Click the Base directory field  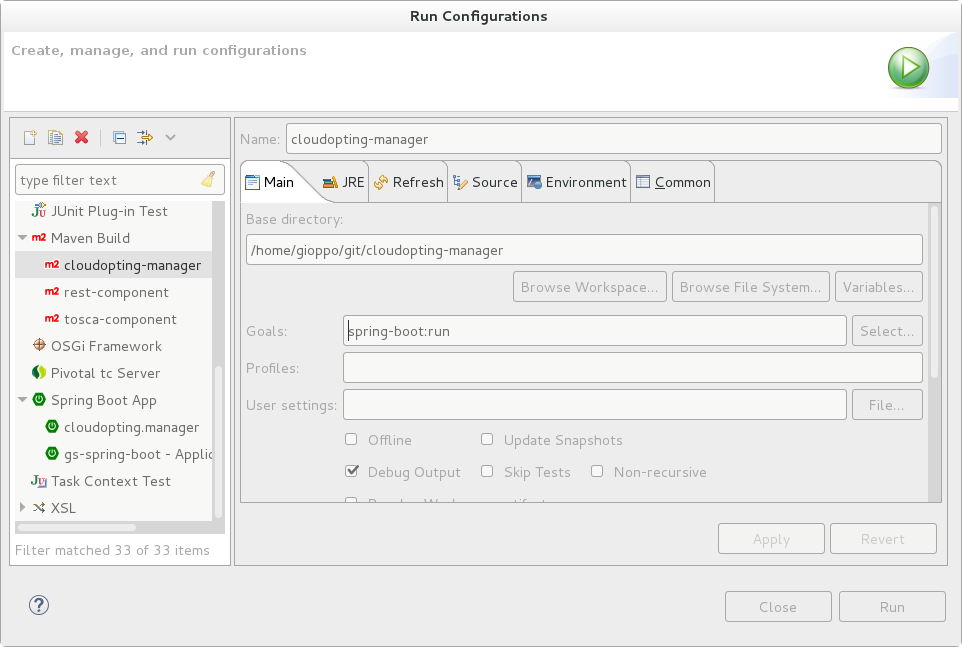point(584,250)
